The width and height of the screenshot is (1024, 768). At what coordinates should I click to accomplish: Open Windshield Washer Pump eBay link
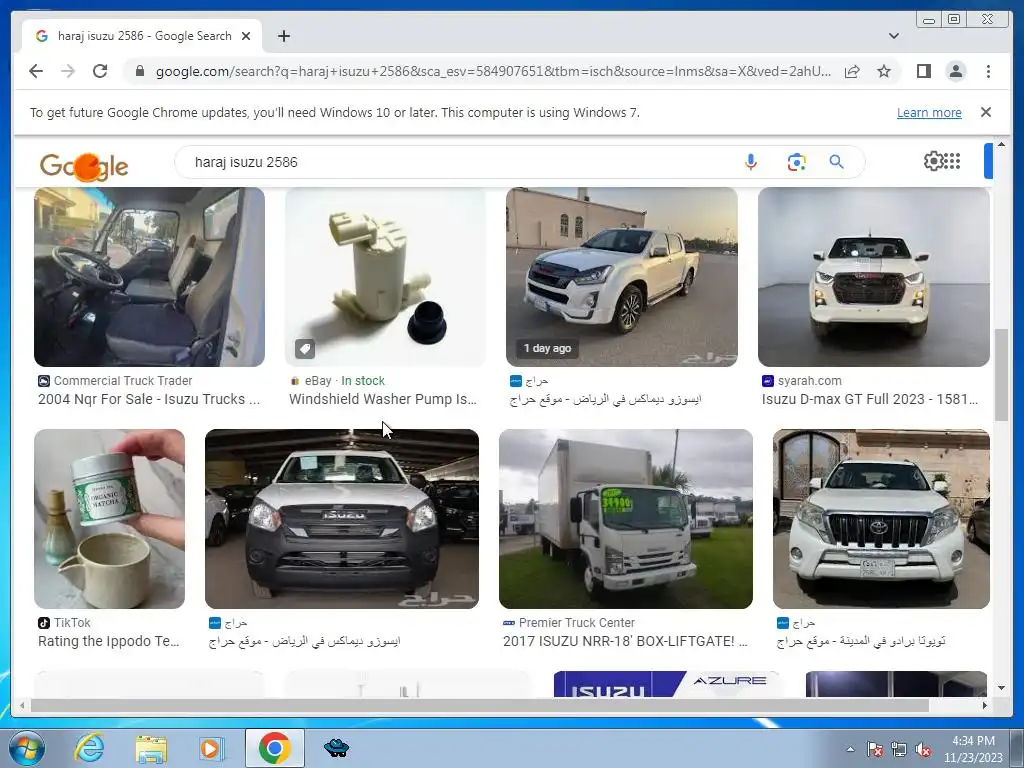pyautogui.click(x=383, y=399)
